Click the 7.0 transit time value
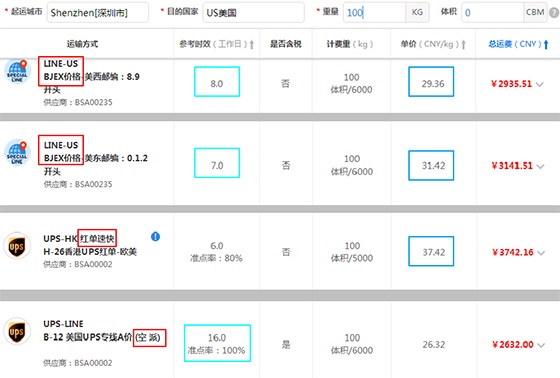Image resolution: width=560 pixels, height=378 pixels. click(x=217, y=165)
